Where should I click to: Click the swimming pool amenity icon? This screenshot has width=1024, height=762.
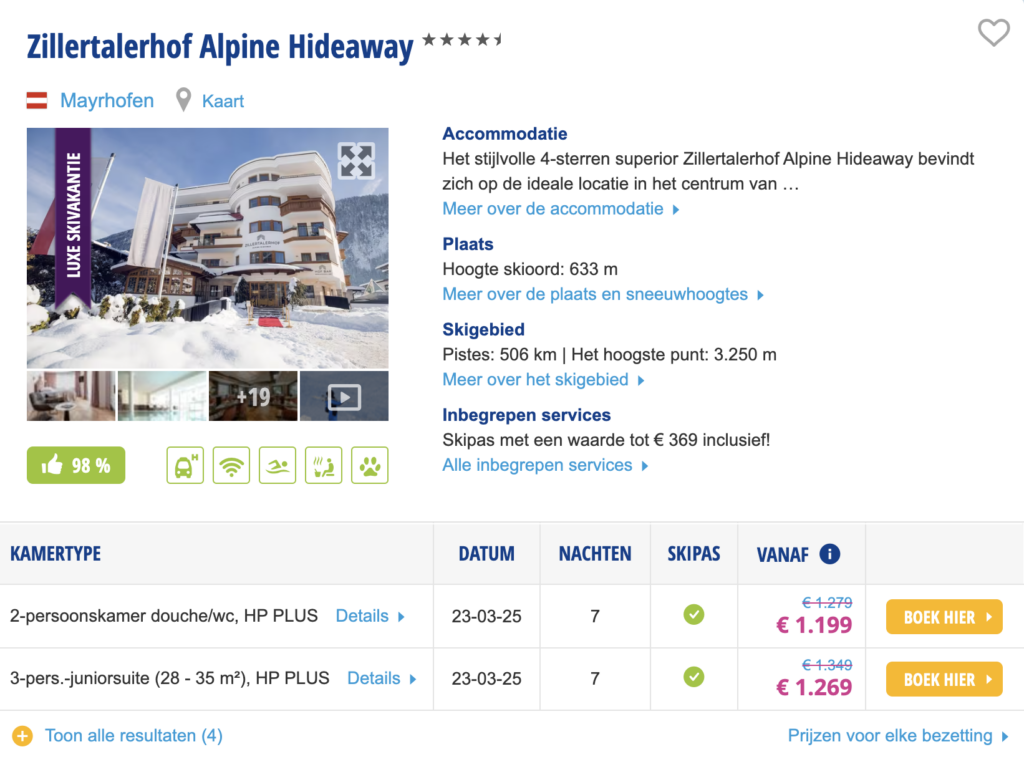[x=277, y=465]
